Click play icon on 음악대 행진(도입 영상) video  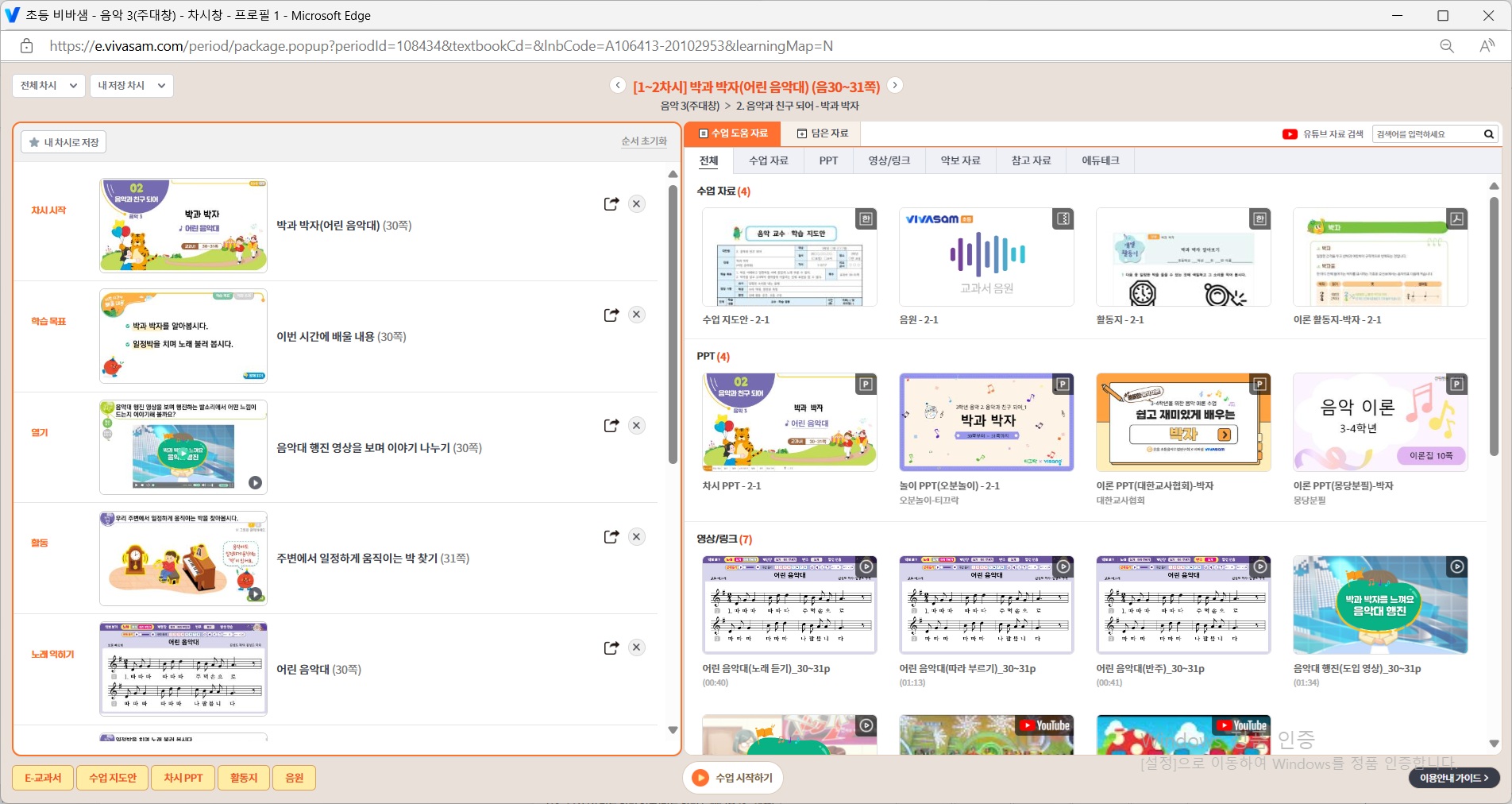pos(1457,566)
